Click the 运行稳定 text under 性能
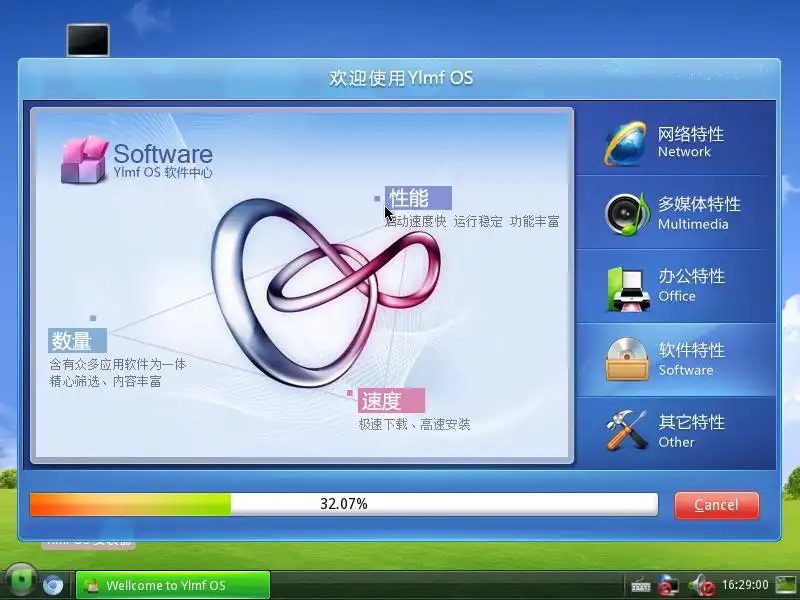800x600 pixels. (478, 221)
